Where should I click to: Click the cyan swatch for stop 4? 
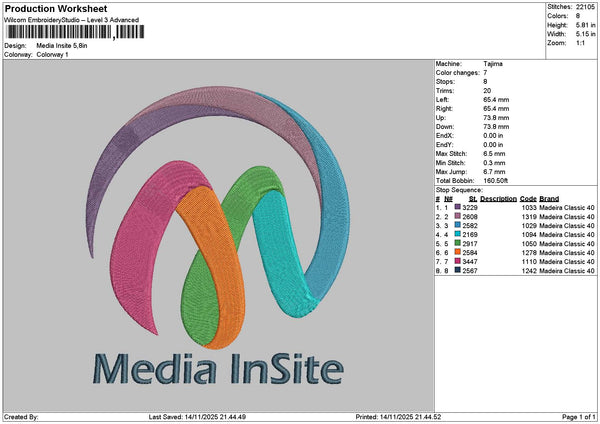pos(457,234)
